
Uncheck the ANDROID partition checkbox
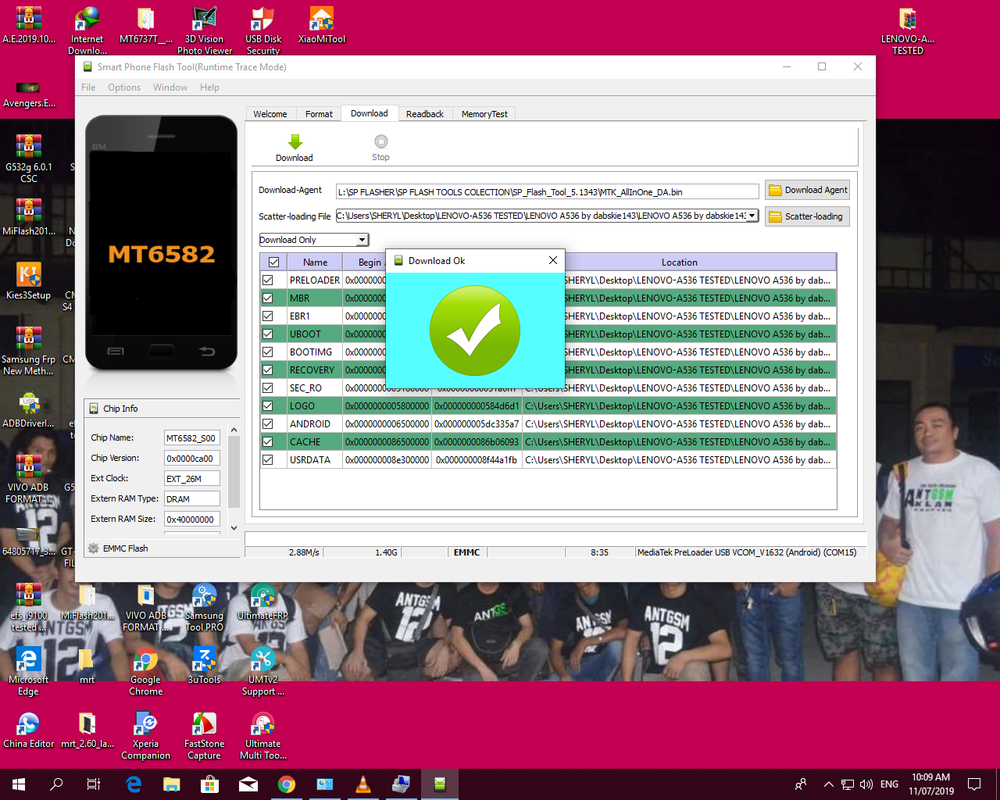click(268, 424)
